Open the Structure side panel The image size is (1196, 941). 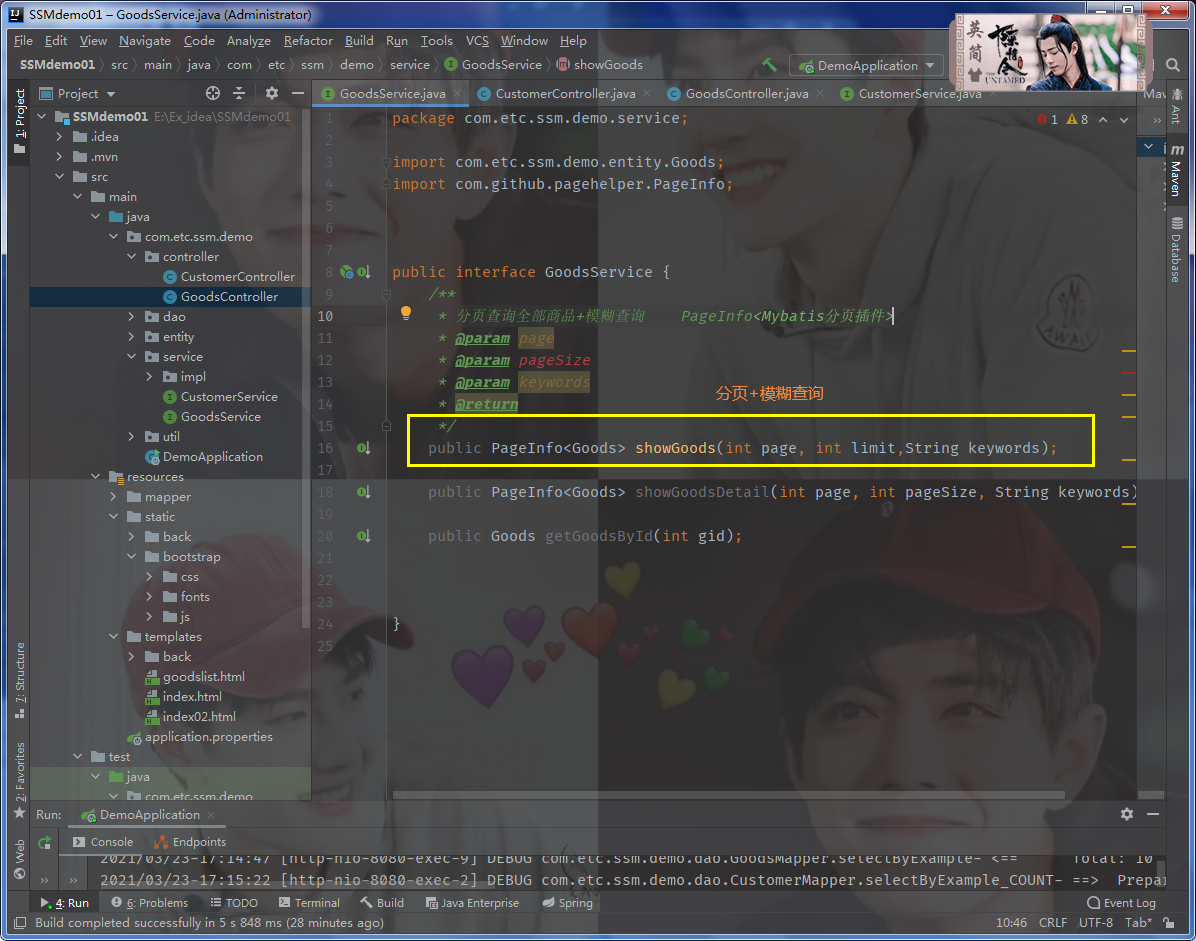[x=20, y=680]
